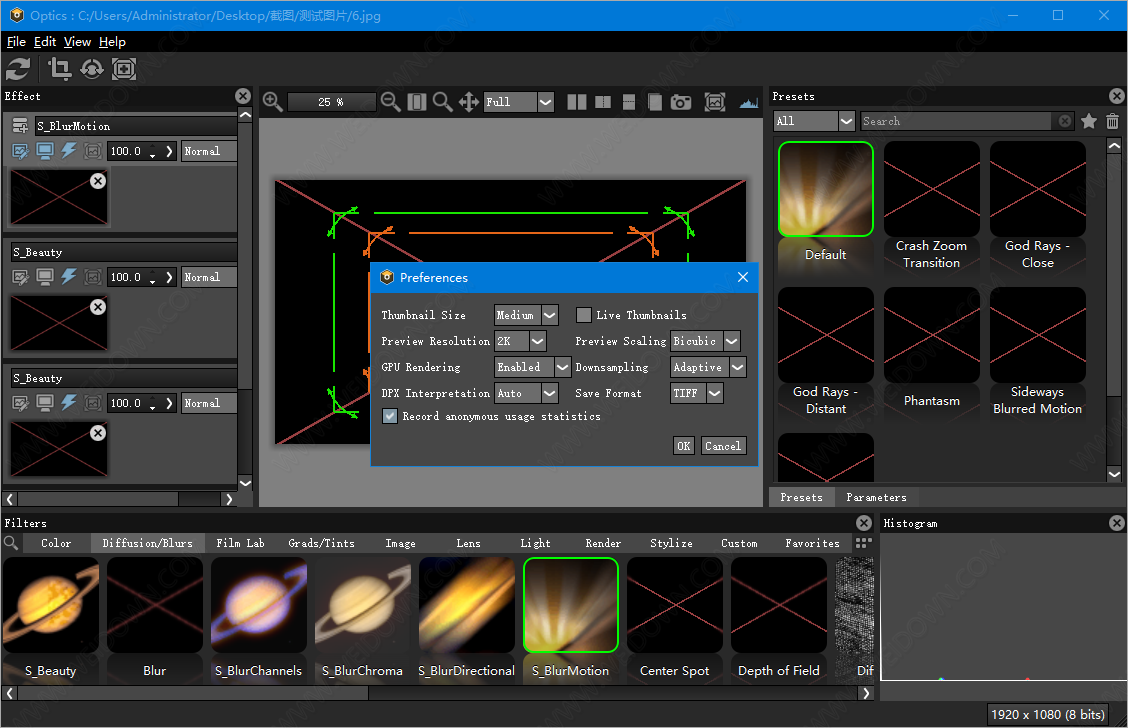Screen dimensions: 1128x728
Task: Open the GPU Rendering dropdown
Action: click(x=532, y=367)
